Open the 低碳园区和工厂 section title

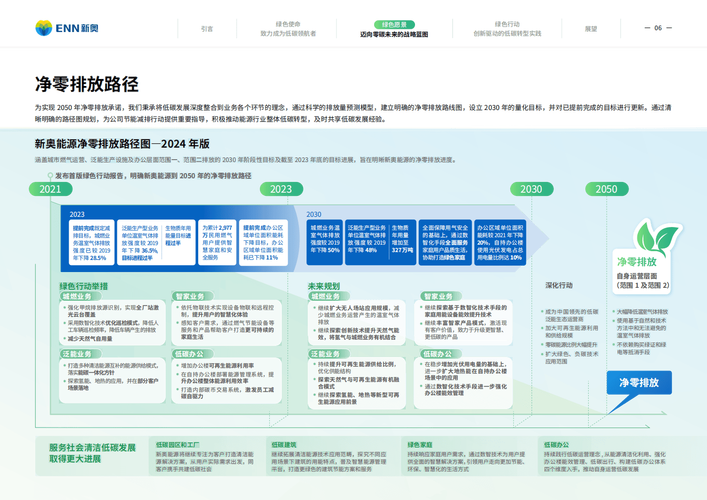(x=178, y=445)
